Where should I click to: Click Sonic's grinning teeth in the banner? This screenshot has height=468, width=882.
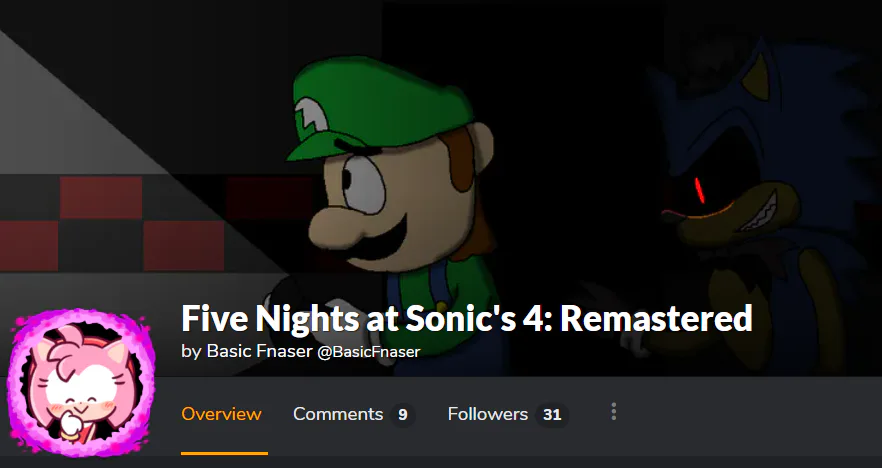coord(759,212)
